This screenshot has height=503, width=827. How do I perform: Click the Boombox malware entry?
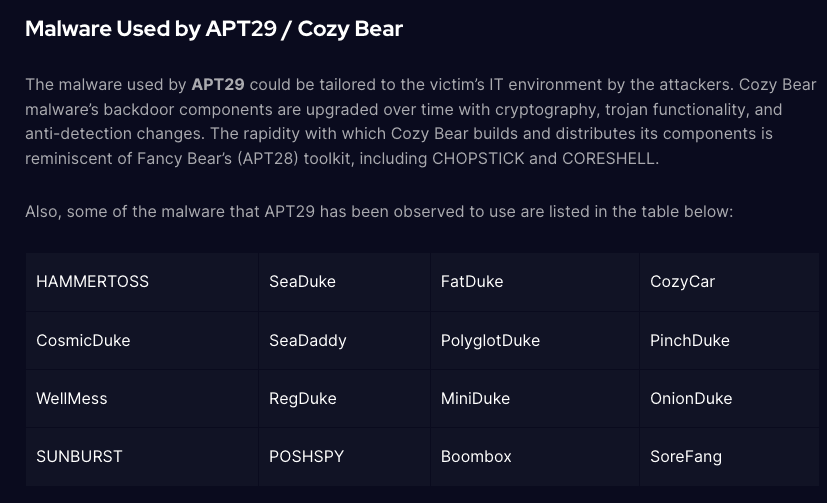pos(476,456)
